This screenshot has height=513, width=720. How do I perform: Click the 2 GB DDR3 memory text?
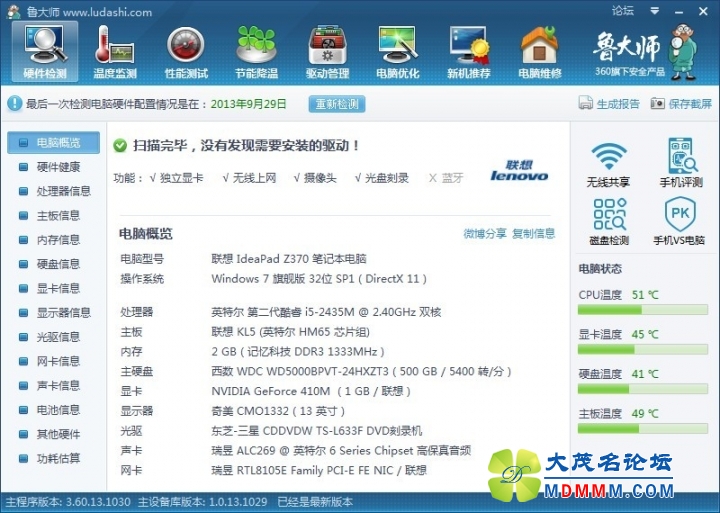[x=298, y=352]
